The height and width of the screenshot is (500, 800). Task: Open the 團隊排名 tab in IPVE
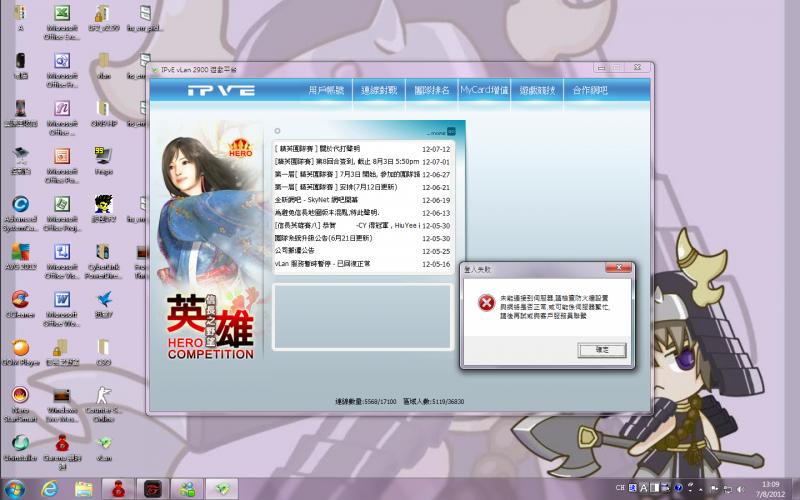(x=432, y=90)
